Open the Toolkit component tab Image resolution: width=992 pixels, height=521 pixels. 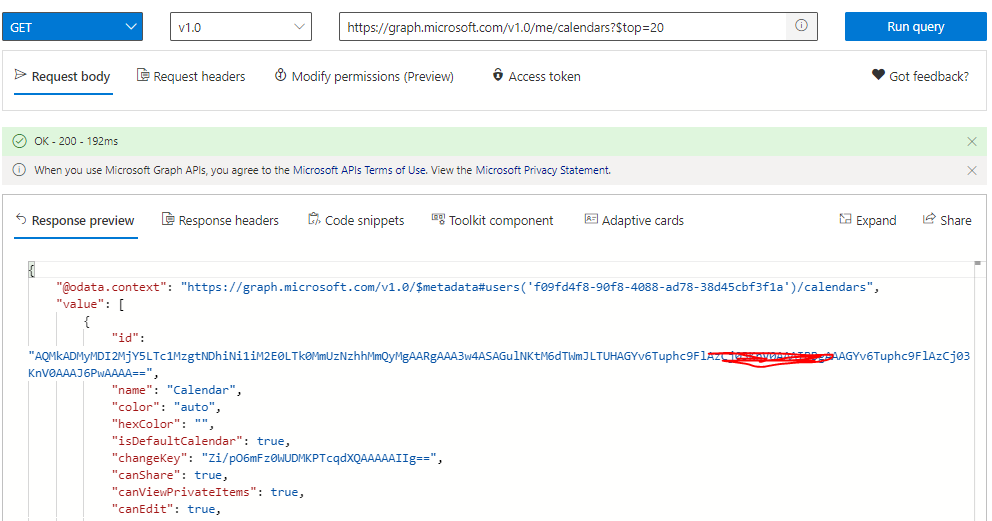tap(492, 221)
